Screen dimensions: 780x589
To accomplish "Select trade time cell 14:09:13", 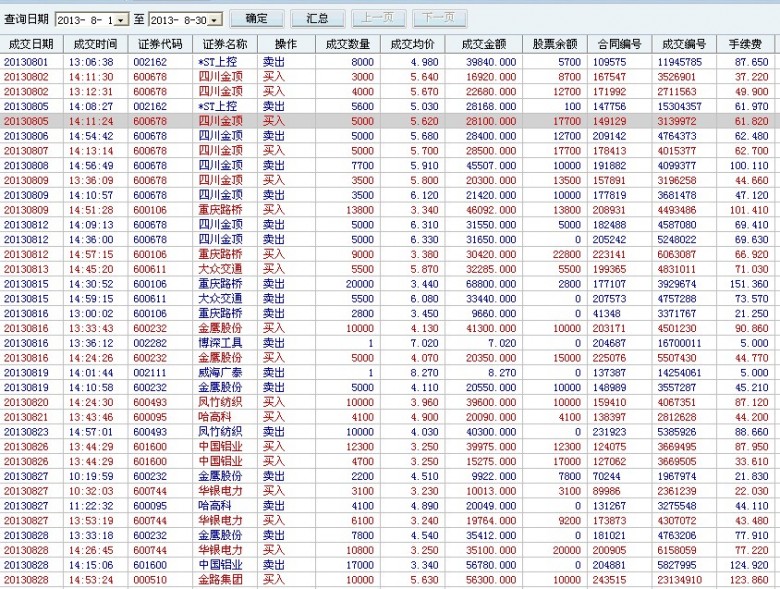I will click(x=91, y=225).
